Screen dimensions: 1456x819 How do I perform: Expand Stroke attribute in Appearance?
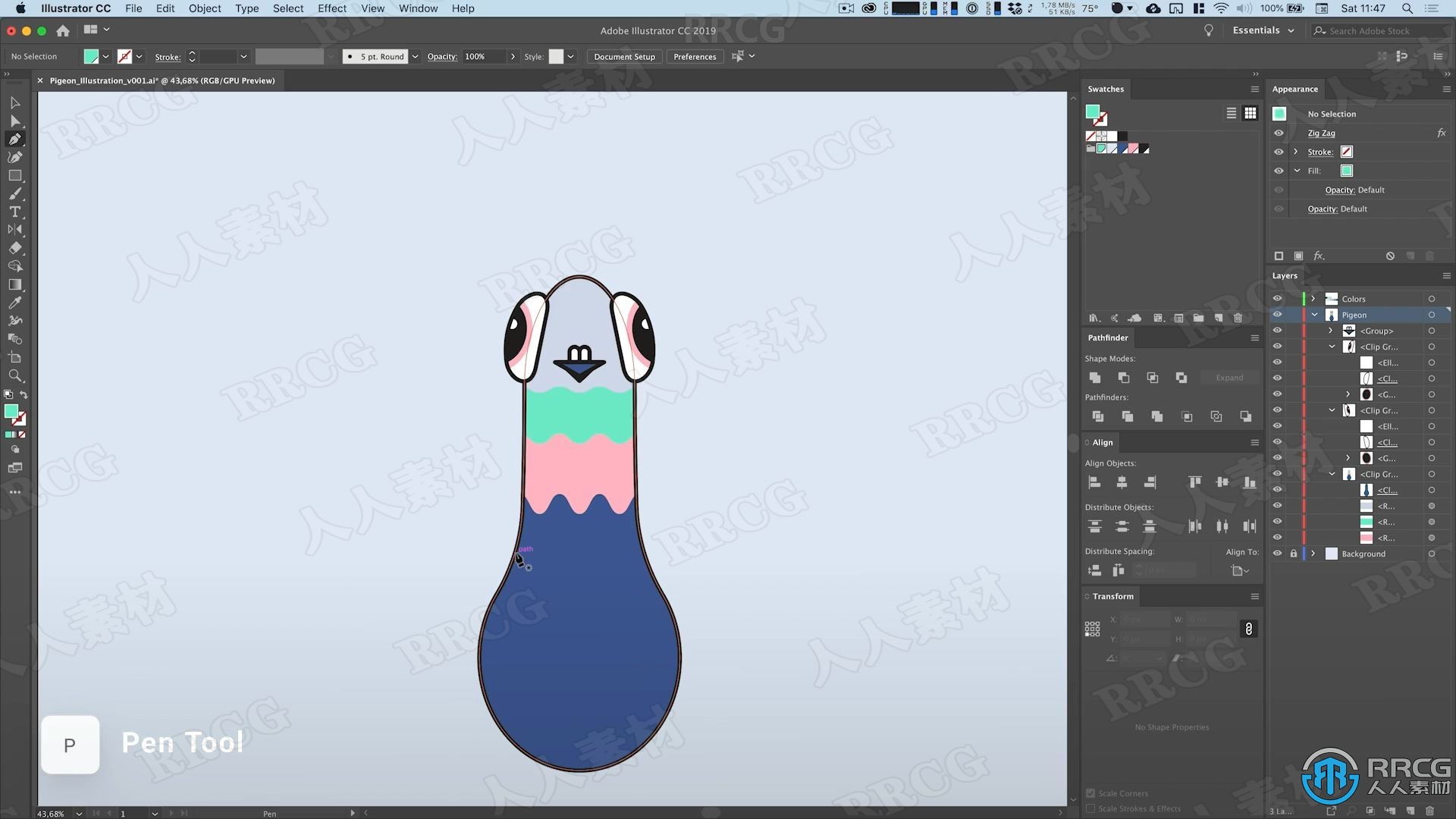(x=1296, y=152)
